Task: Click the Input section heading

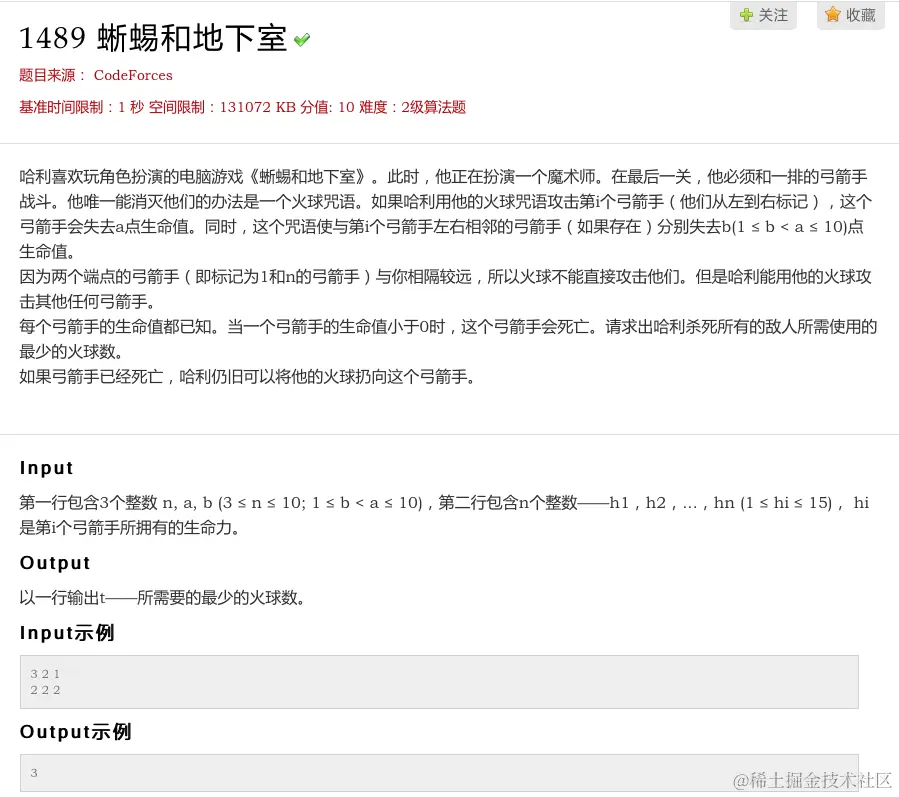Action: tap(46, 468)
